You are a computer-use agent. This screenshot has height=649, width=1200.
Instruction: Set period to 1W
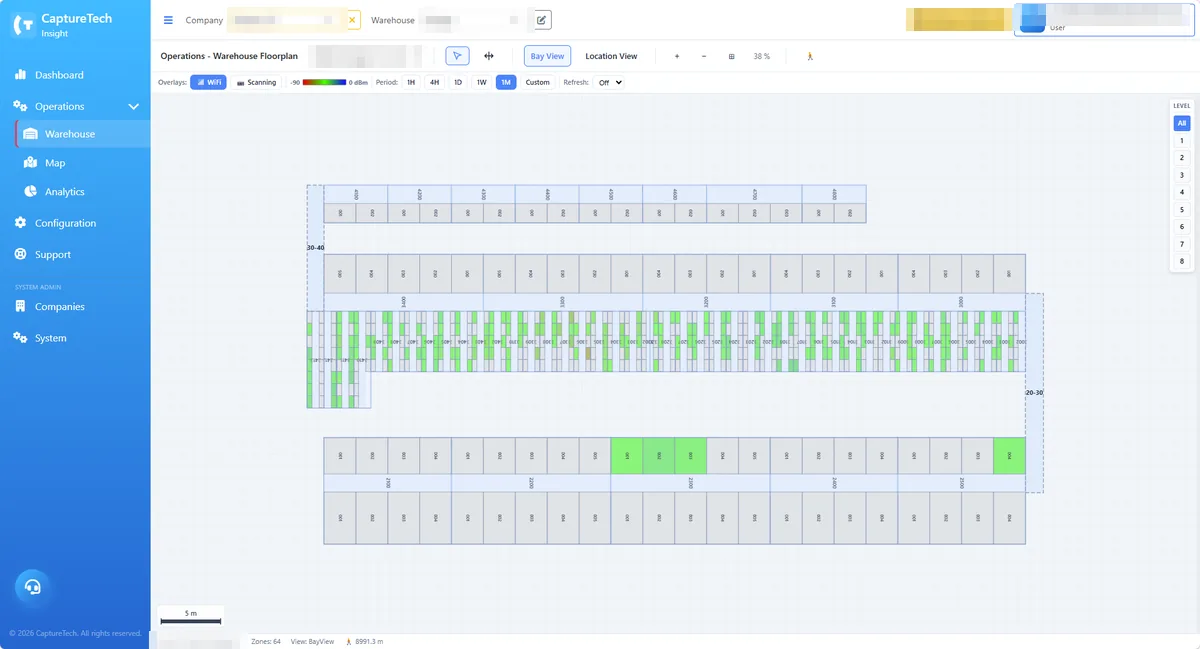point(482,82)
